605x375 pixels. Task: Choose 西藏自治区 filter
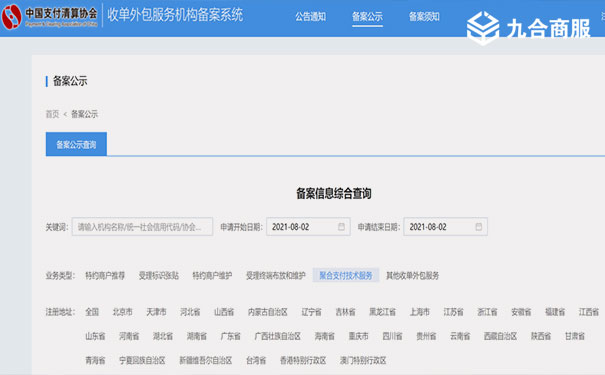click(x=500, y=336)
